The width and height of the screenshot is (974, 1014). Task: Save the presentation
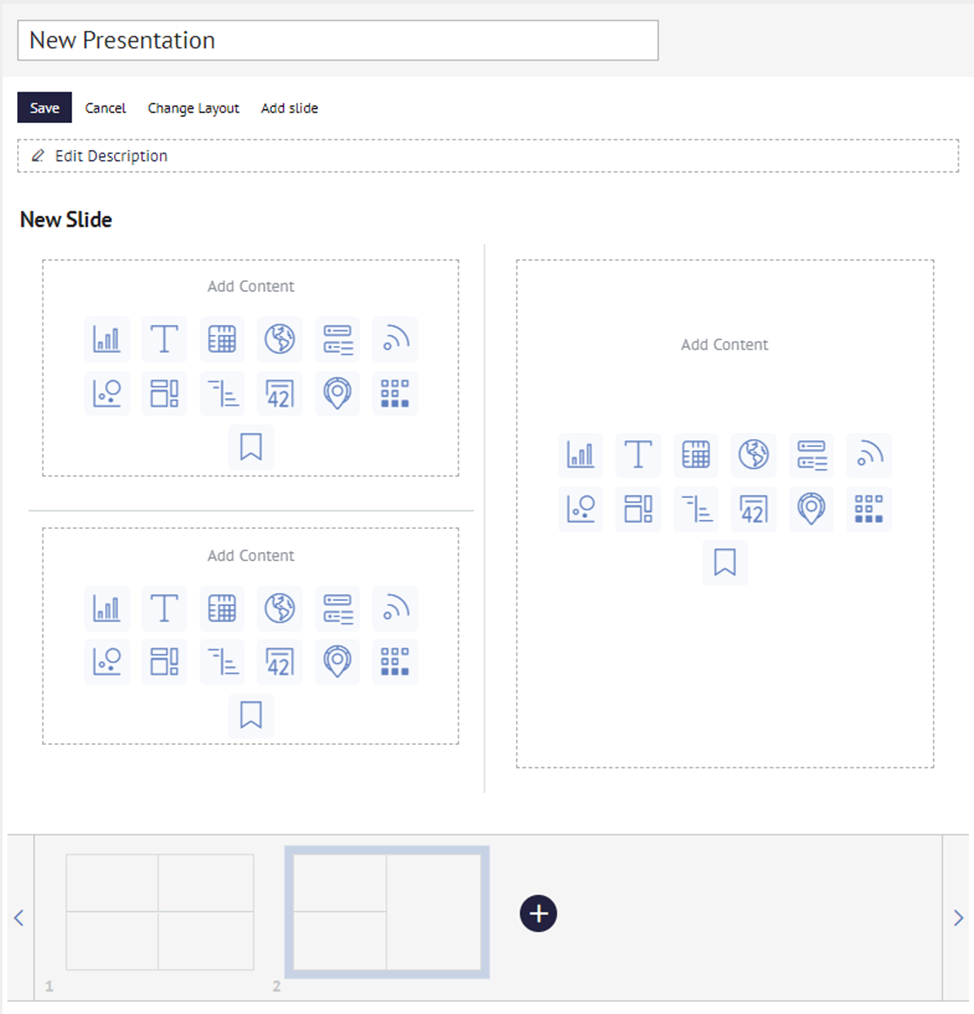[x=45, y=108]
